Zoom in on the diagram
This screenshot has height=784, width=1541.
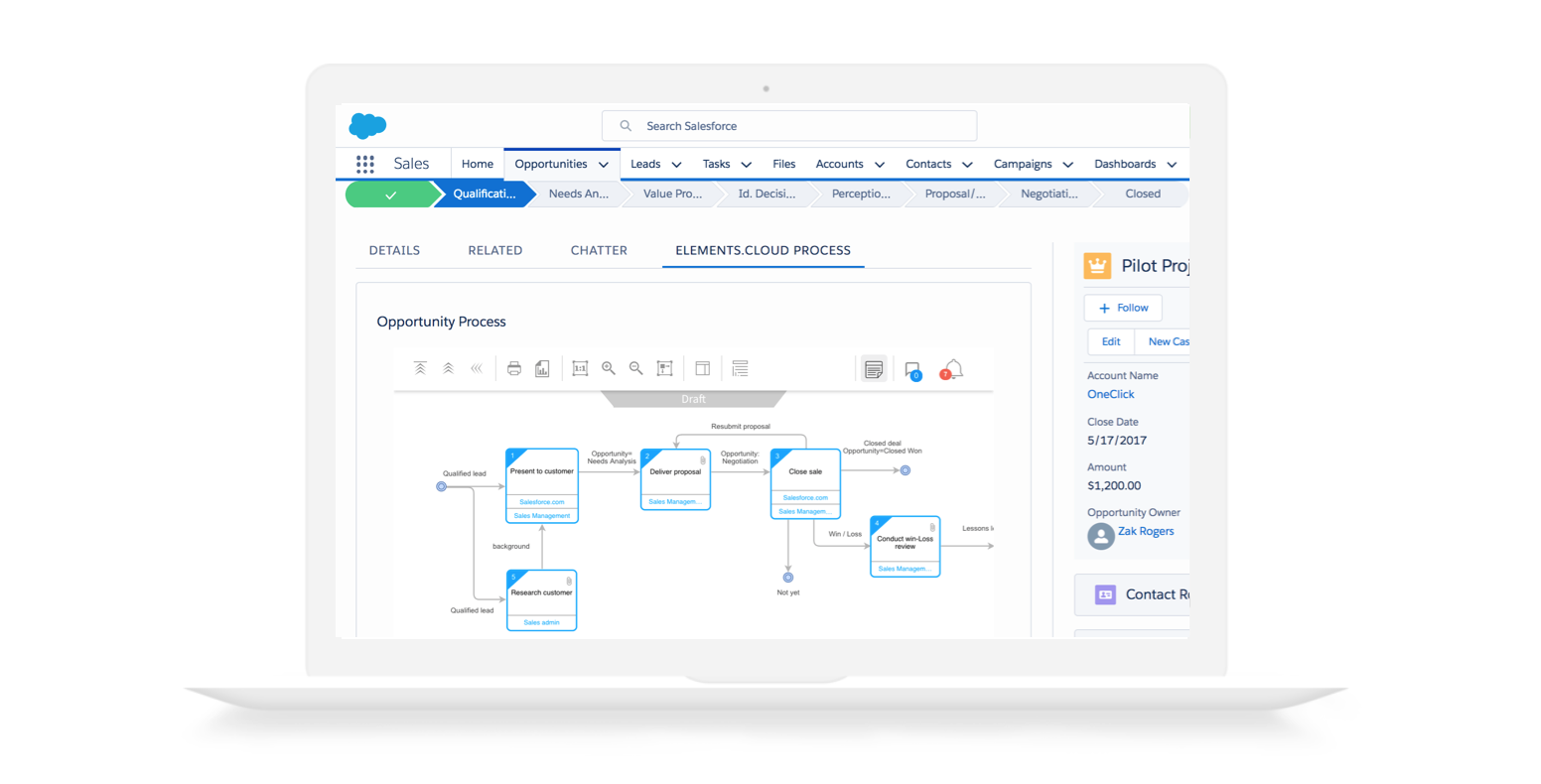point(609,368)
